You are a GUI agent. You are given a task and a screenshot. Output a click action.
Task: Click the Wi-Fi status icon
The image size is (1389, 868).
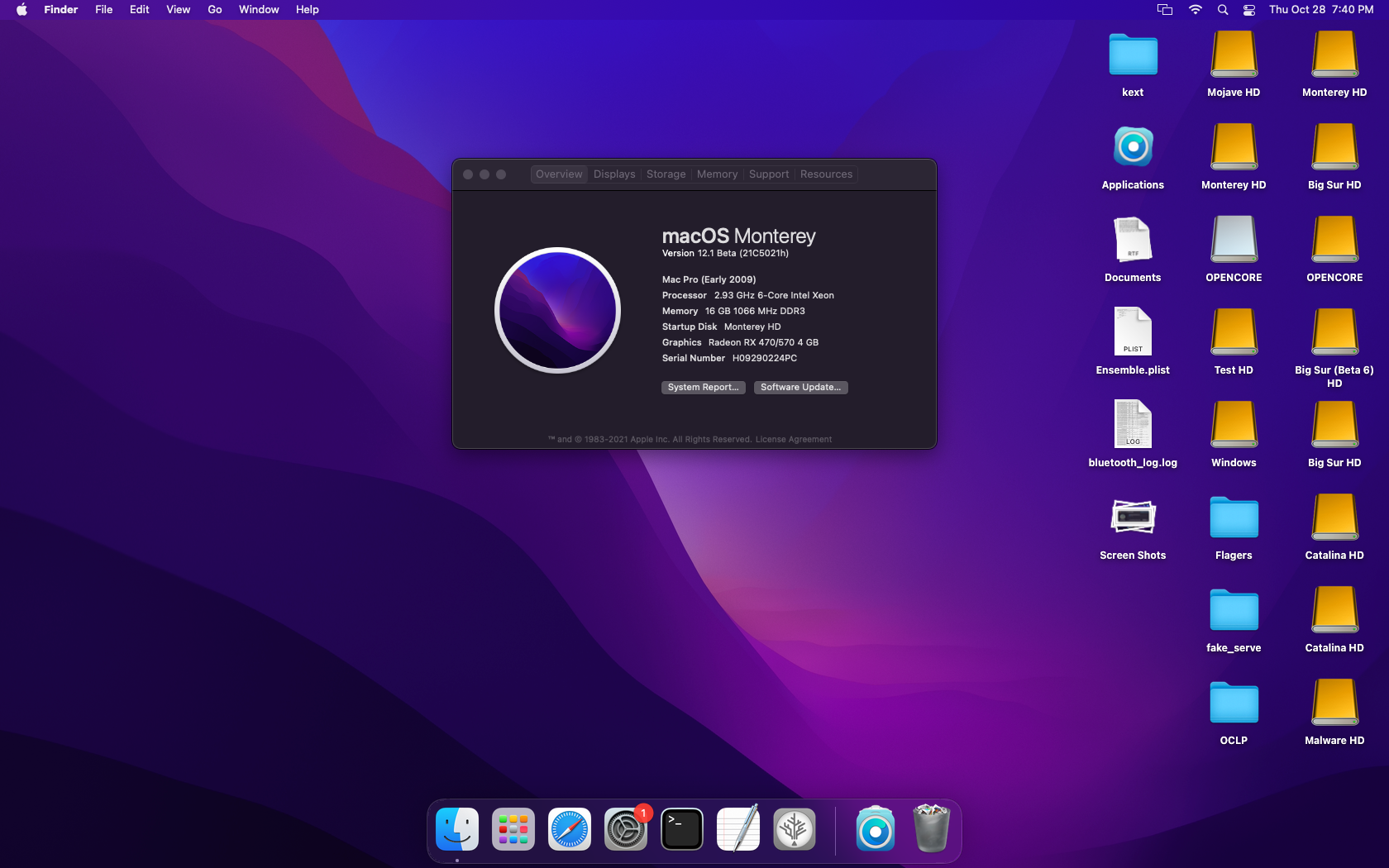click(x=1196, y=10)
